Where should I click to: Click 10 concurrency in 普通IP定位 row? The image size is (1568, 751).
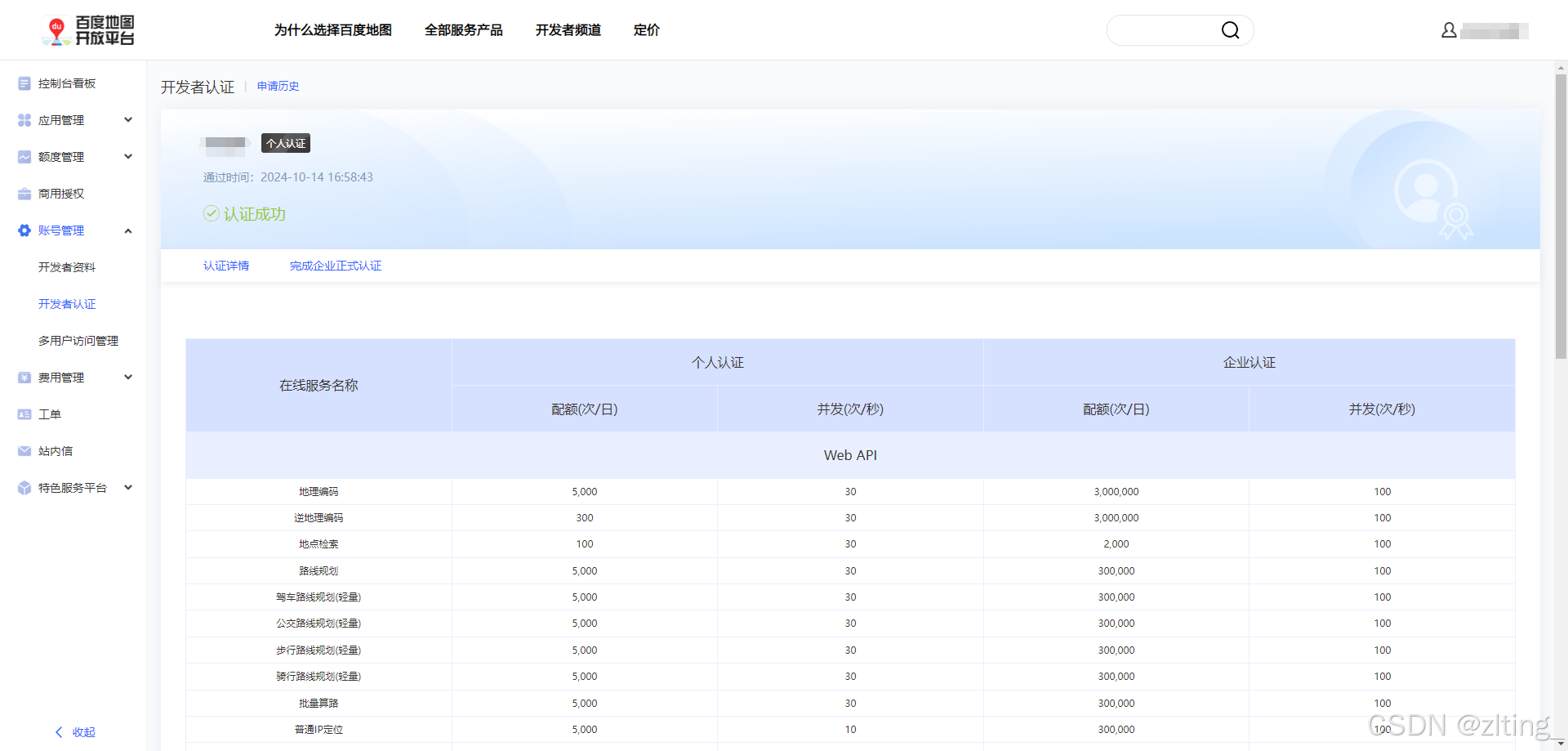tap(850, 730)
